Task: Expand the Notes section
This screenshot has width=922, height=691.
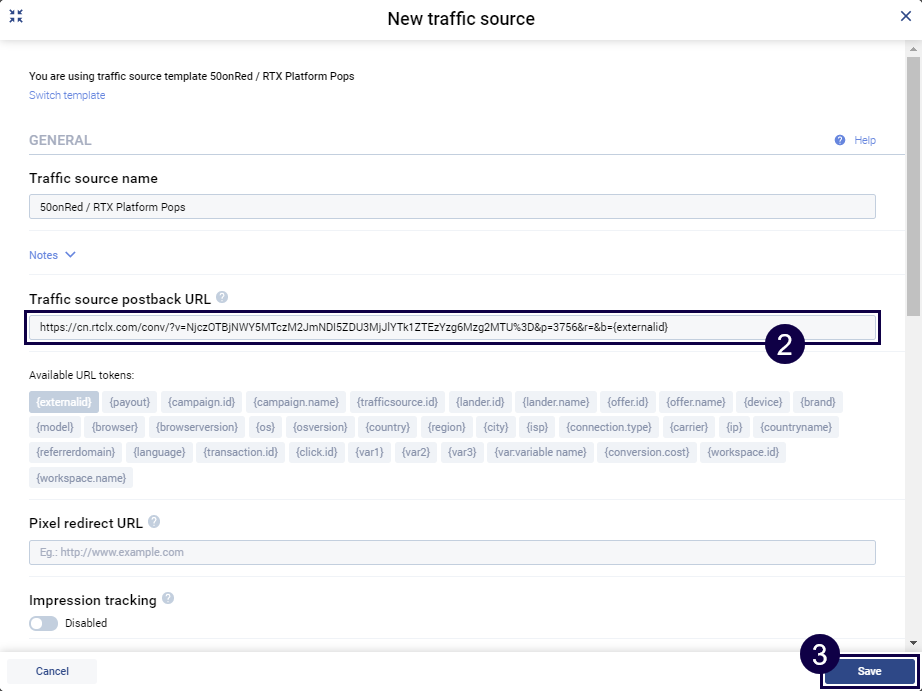Action: [52, 255]
